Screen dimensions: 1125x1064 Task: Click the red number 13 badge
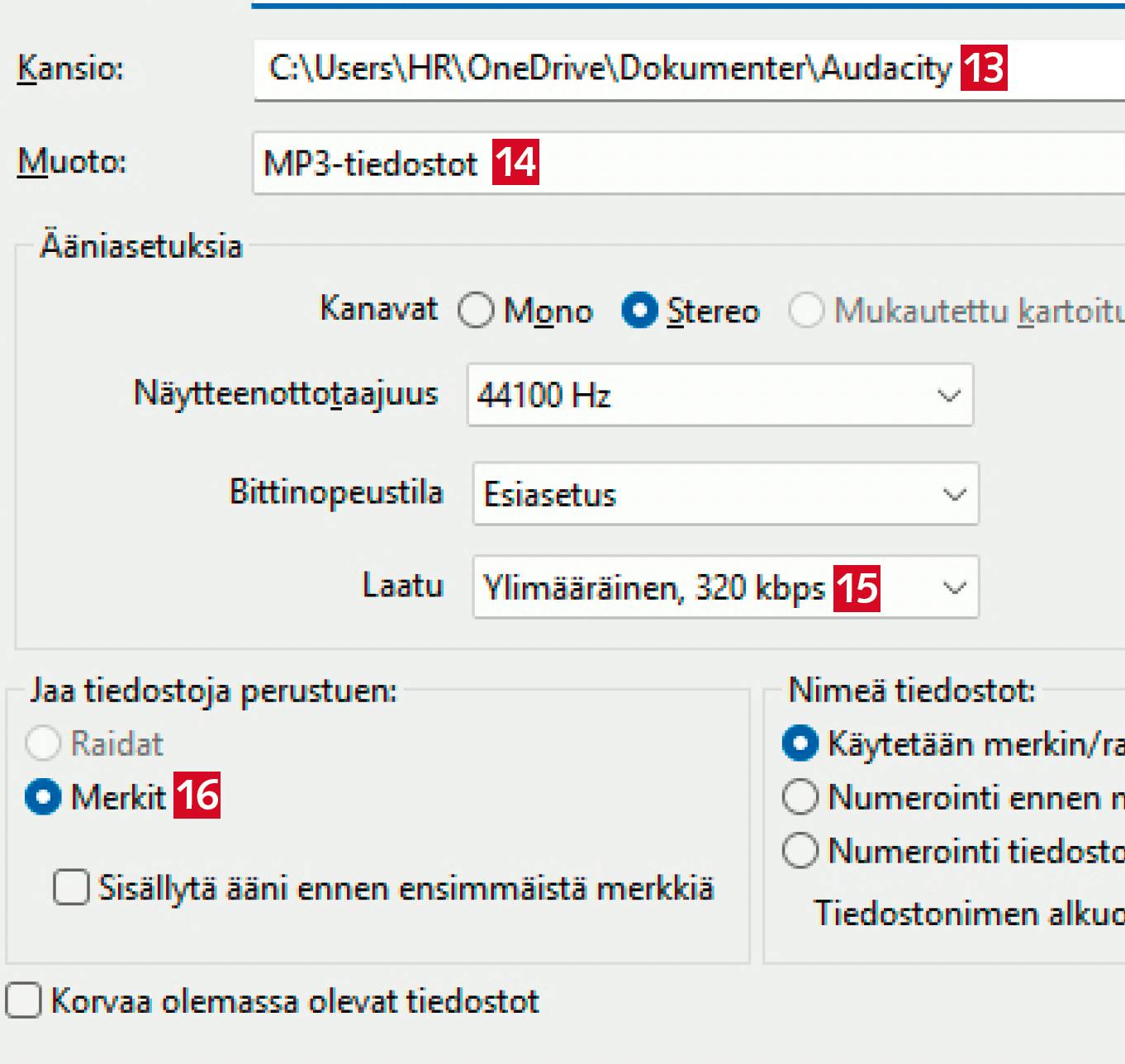(x=983, y=68)
